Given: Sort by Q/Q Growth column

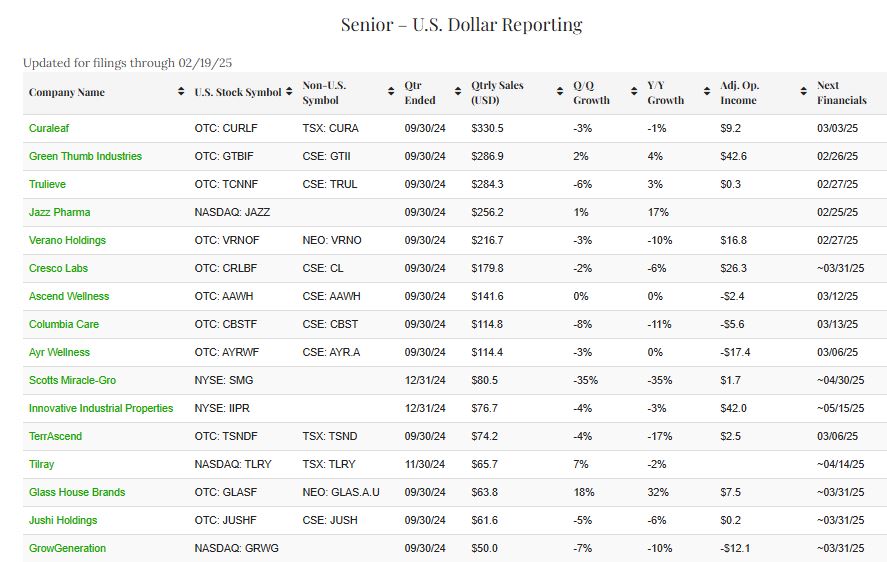Looking at the screenshot, I should tap(591, 93).
